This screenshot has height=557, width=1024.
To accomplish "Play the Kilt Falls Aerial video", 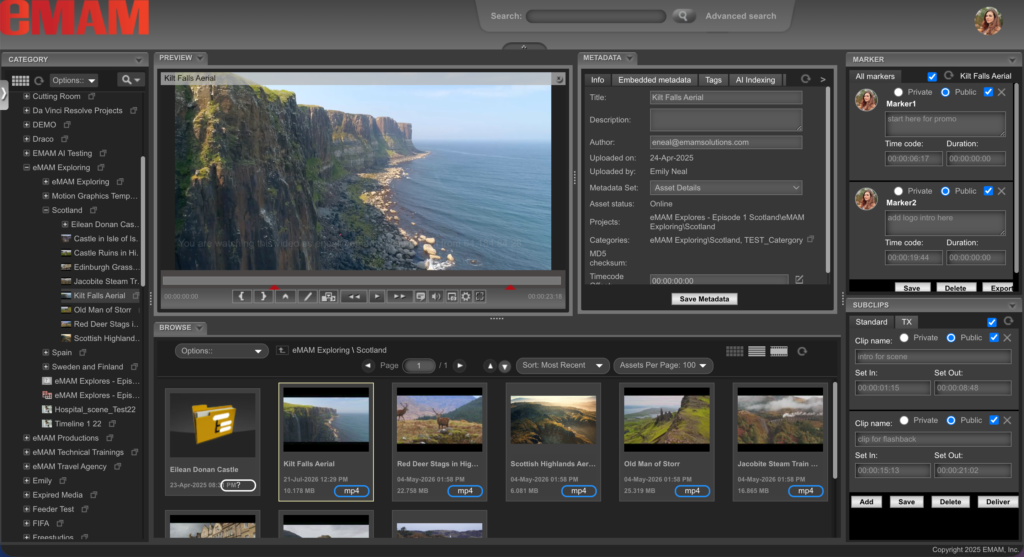I will (377, 296).
